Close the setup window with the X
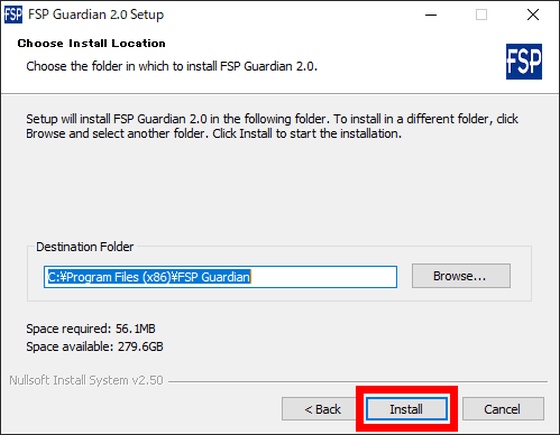The height and width of the screenshot is (435, 560). (x=533, y=15)
